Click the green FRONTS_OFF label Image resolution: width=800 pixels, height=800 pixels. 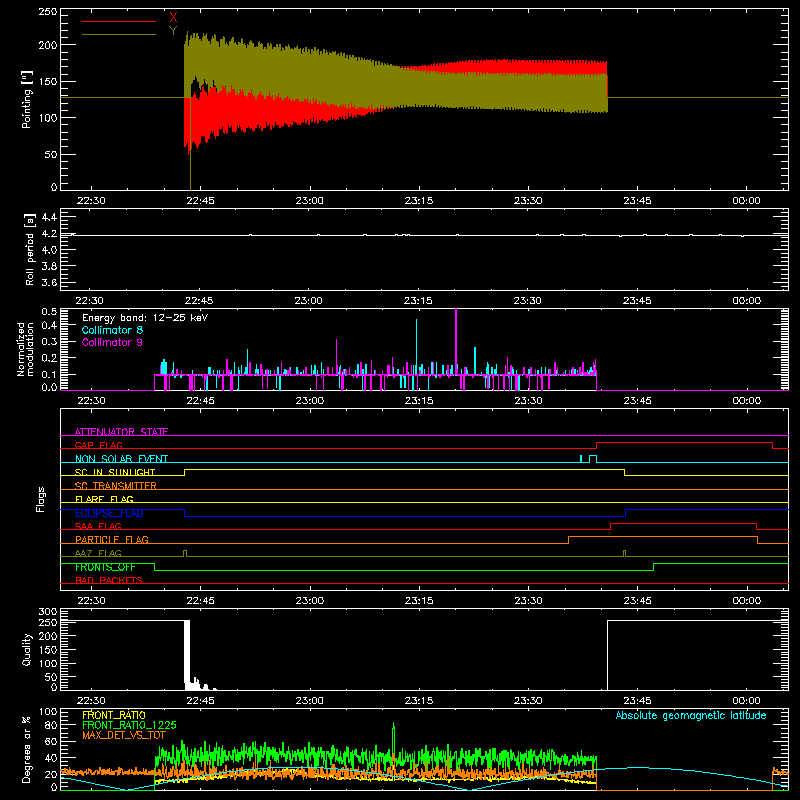pyautogui.click(x=105, y=567)
